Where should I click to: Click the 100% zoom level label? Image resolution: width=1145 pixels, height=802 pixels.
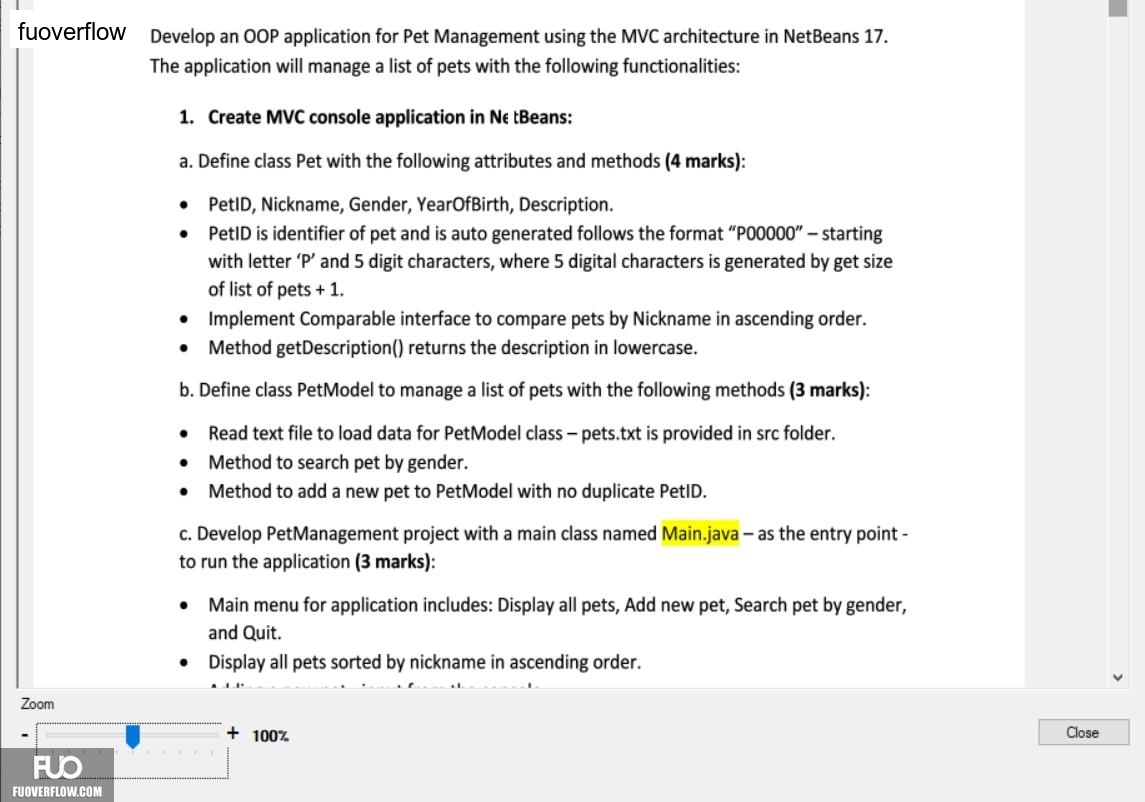pos(270,736)
